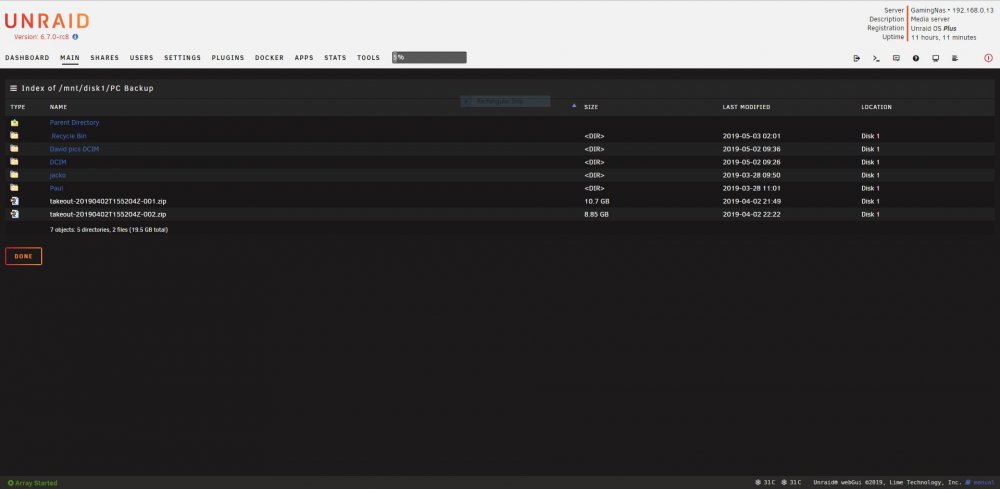1000x489 pixels.
Task: Click the 10.7 GB size value
Action: tap(596, 201)
